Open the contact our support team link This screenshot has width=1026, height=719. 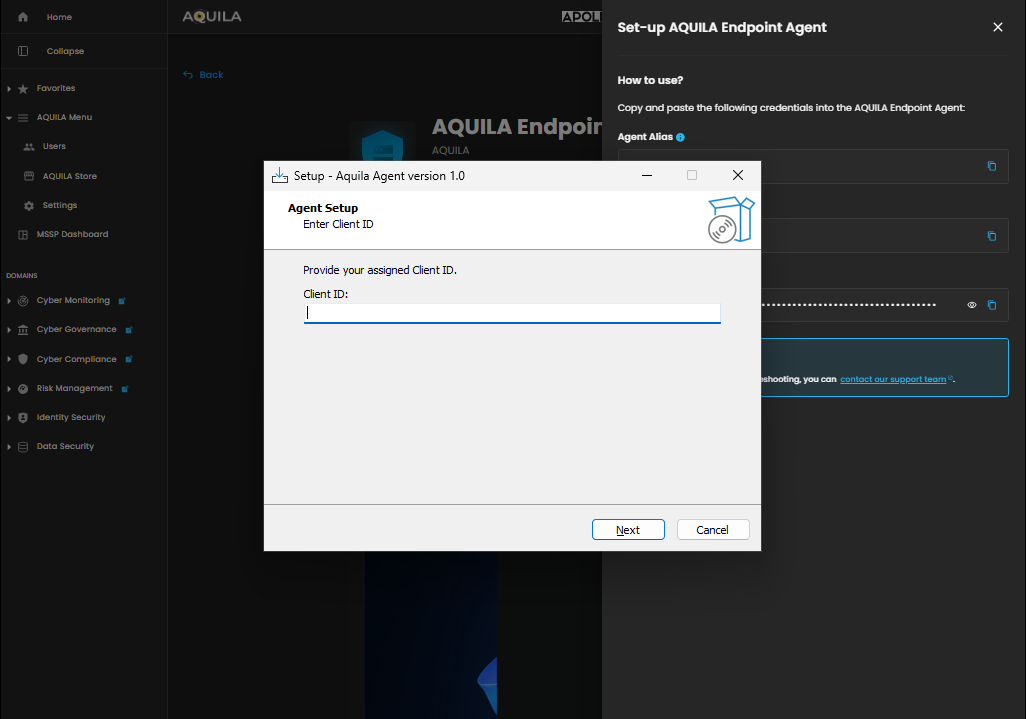pos(894,379)
